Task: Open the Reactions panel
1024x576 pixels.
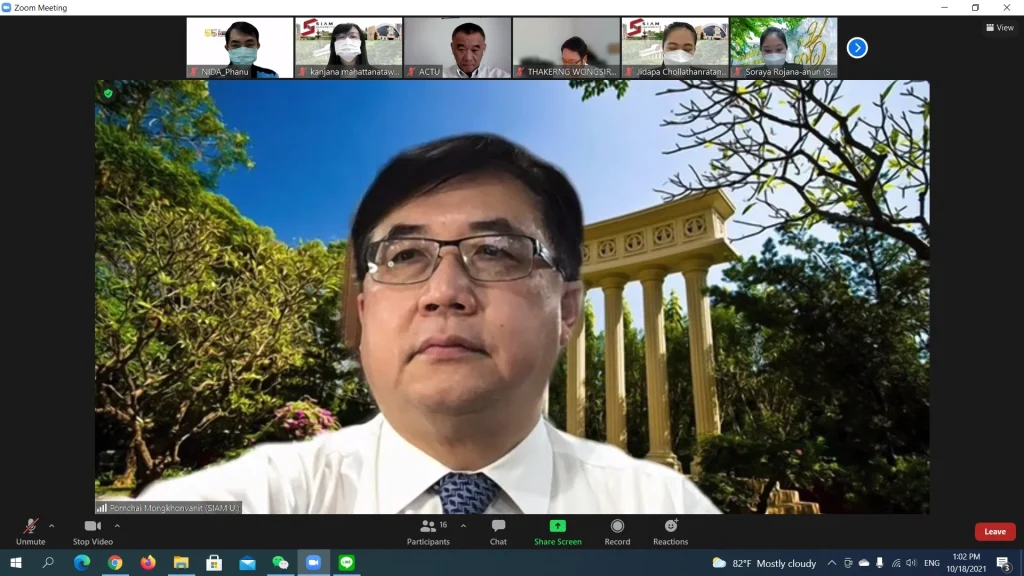Action: pos(670,532)
